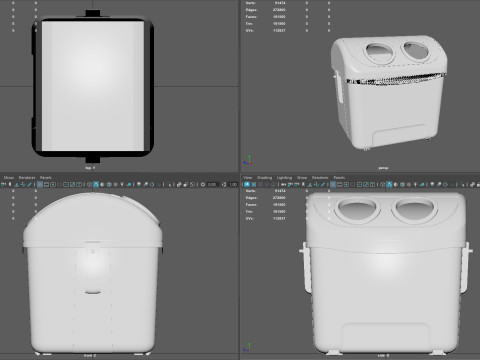Click the 'Faces:' statistic in the persp viewport
Screen dimensions: 480x360
click(x=251, y=17)
